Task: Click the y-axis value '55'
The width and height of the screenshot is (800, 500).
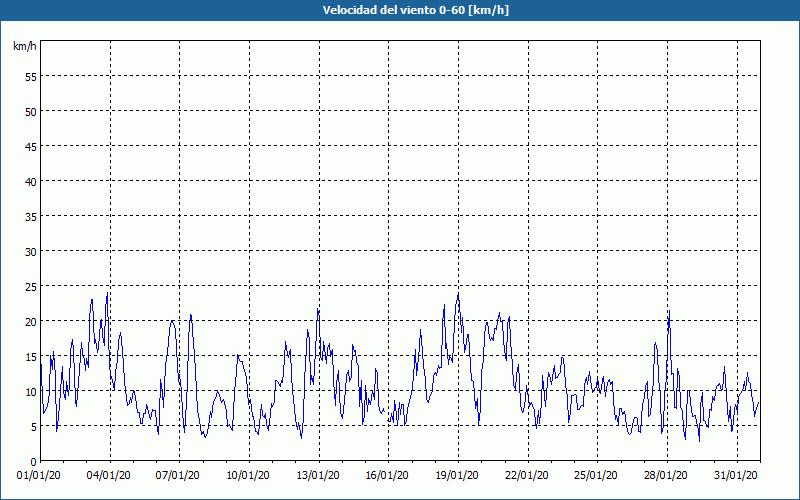Action: click(31, 76)
